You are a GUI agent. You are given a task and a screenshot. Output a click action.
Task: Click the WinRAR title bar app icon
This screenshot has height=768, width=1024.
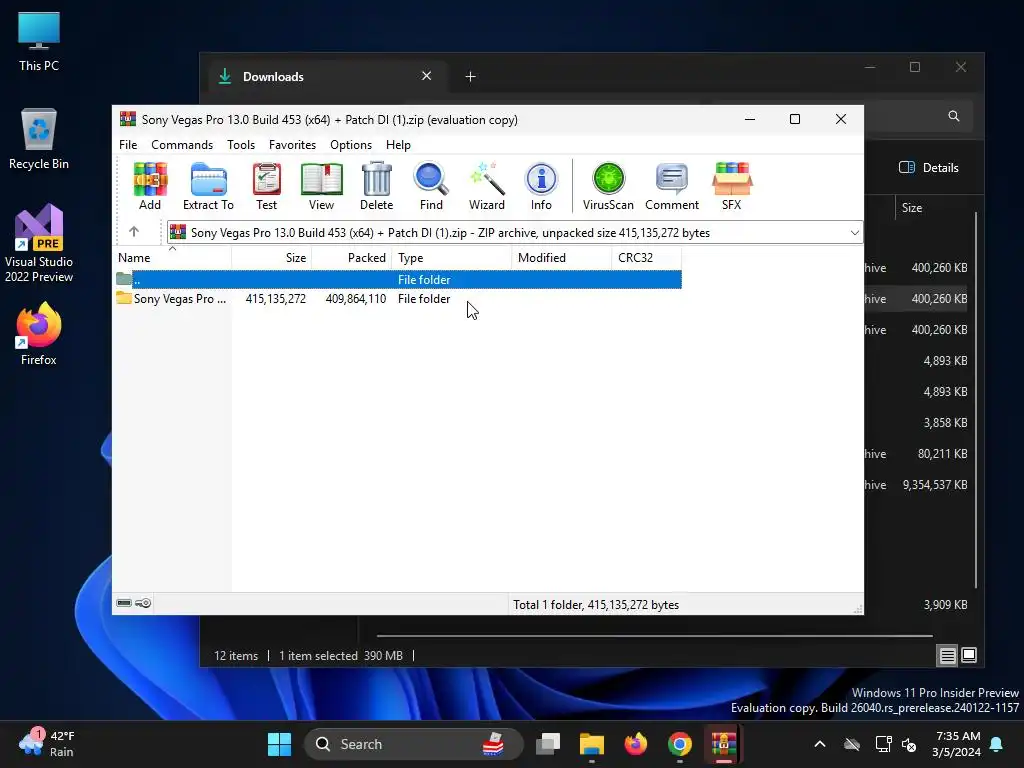tap(128, 119)
